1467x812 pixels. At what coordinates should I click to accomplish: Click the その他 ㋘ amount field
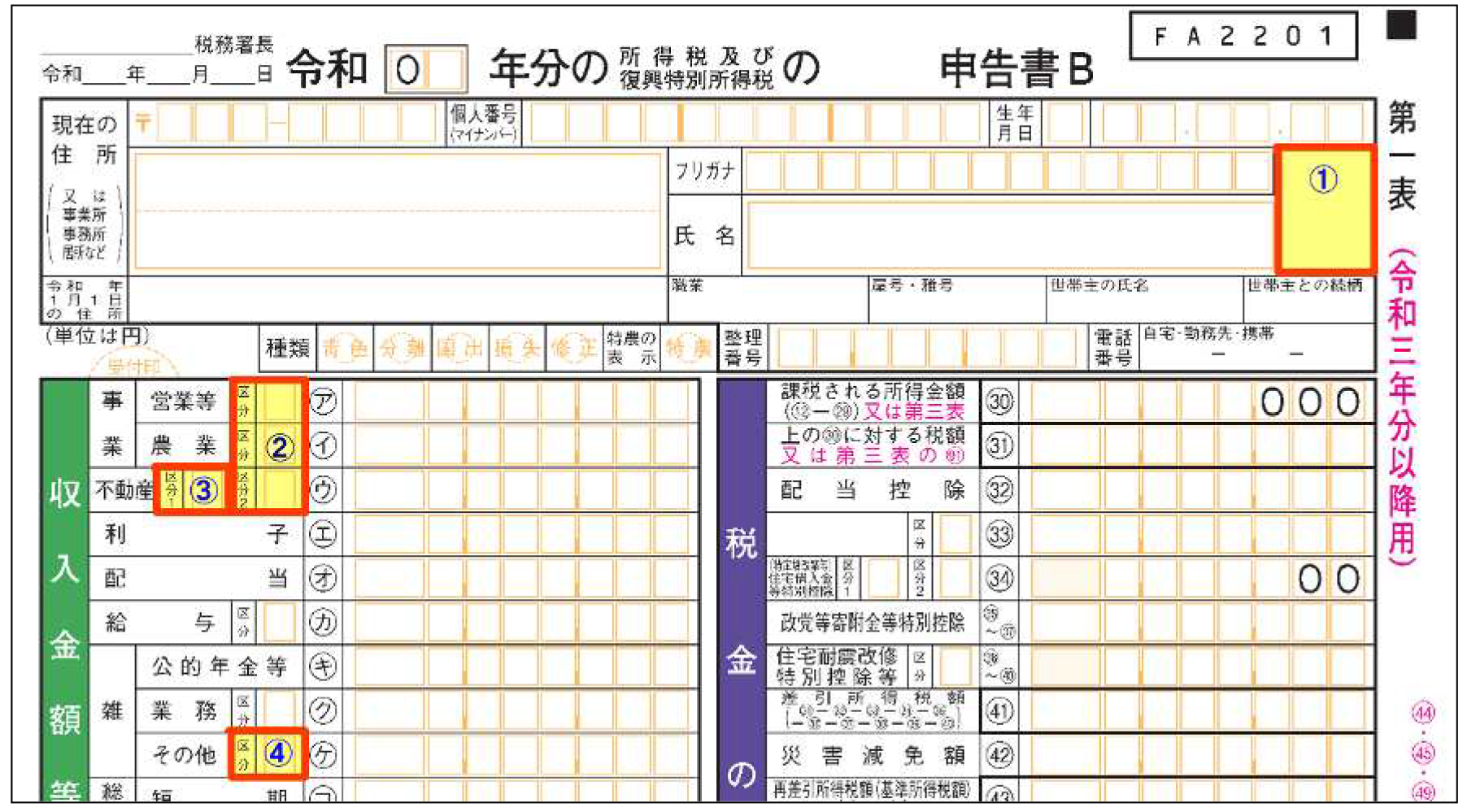(521, 755)
